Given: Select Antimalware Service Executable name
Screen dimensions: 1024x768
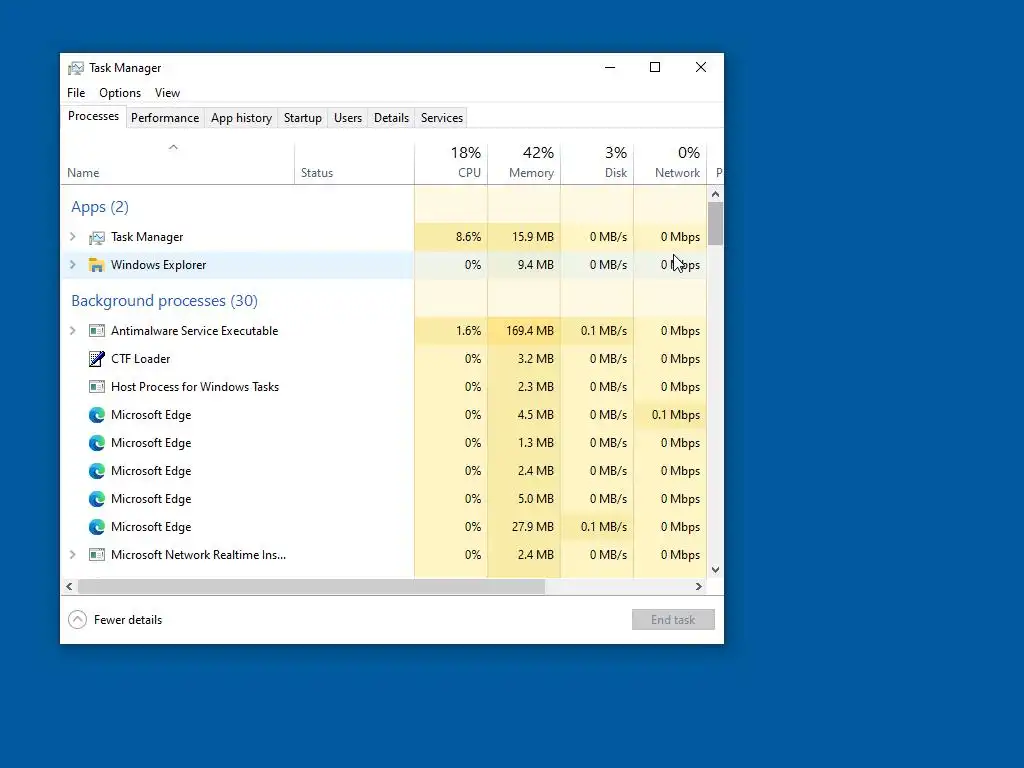Looking at the screenshot, I should point(194,331).
